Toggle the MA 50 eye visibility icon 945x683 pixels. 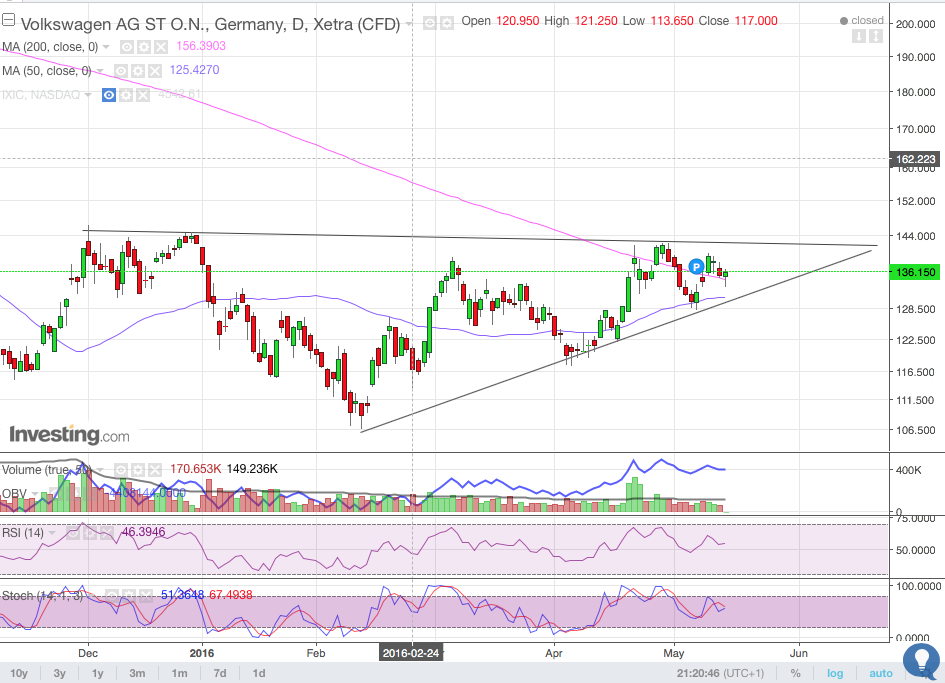[121, 71]
